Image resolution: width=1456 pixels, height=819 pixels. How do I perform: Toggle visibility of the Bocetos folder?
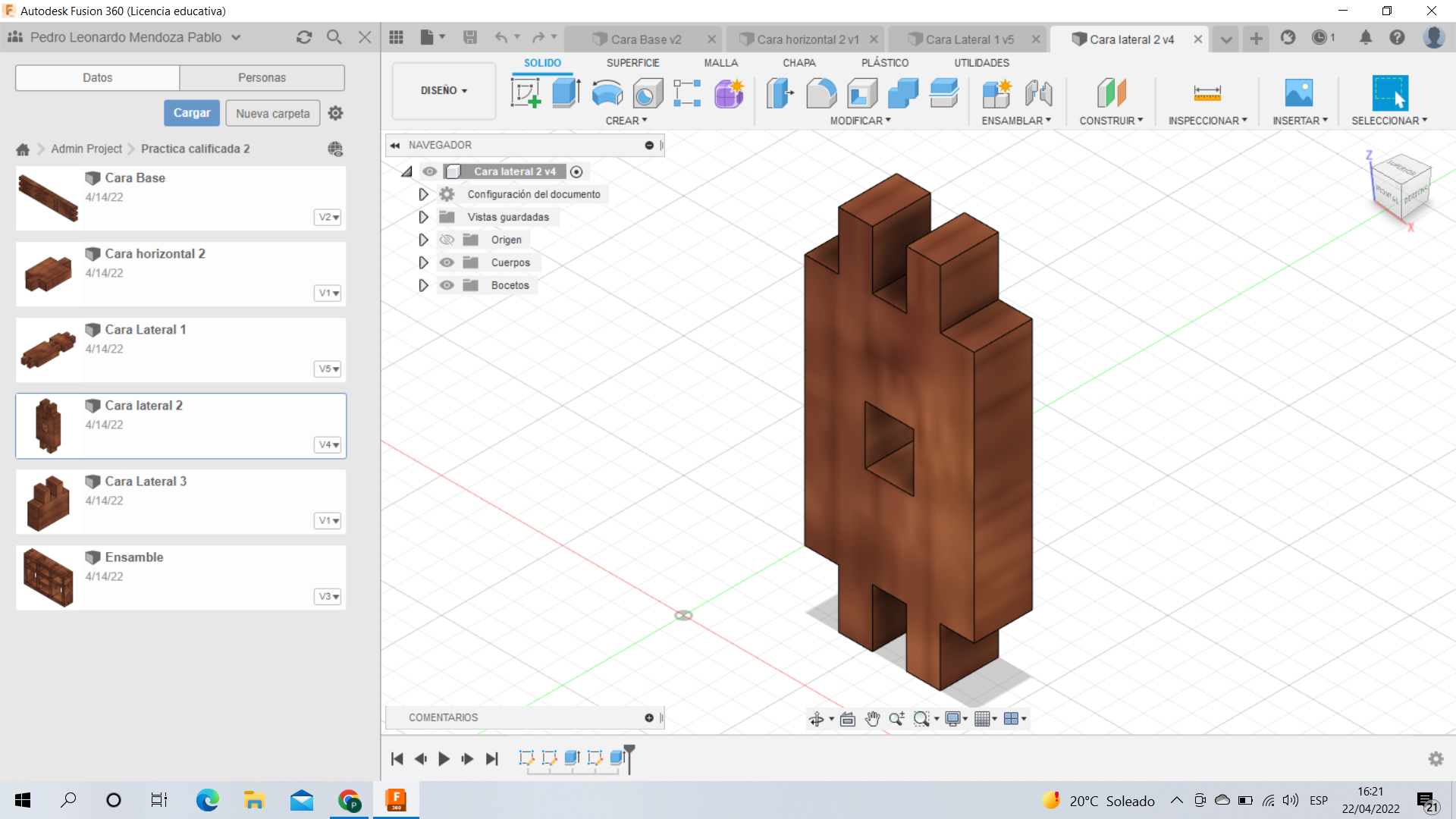click(x=447, y=285)
